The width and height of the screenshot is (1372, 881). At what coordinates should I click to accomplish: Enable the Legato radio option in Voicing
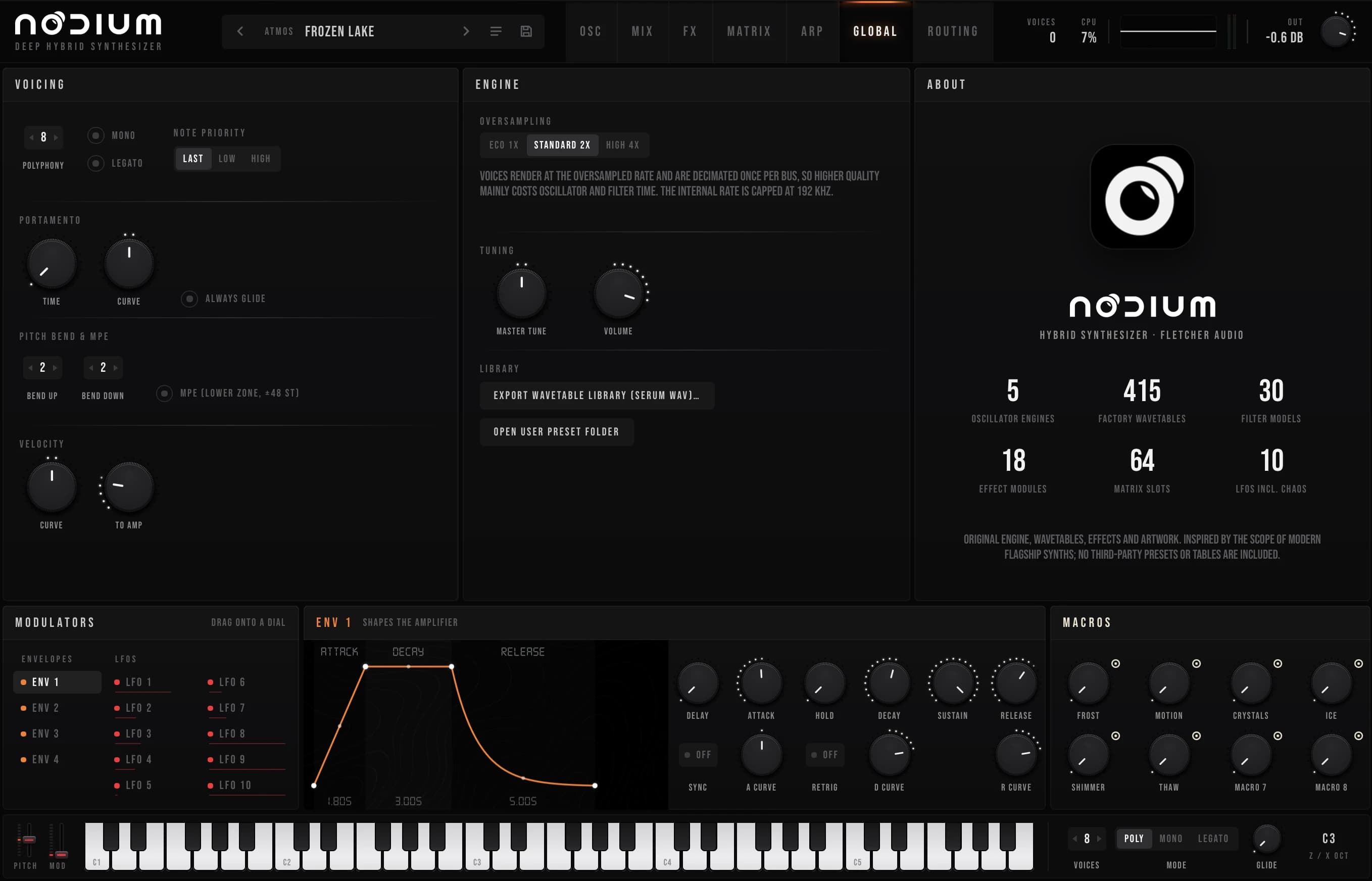click(95, 164)
